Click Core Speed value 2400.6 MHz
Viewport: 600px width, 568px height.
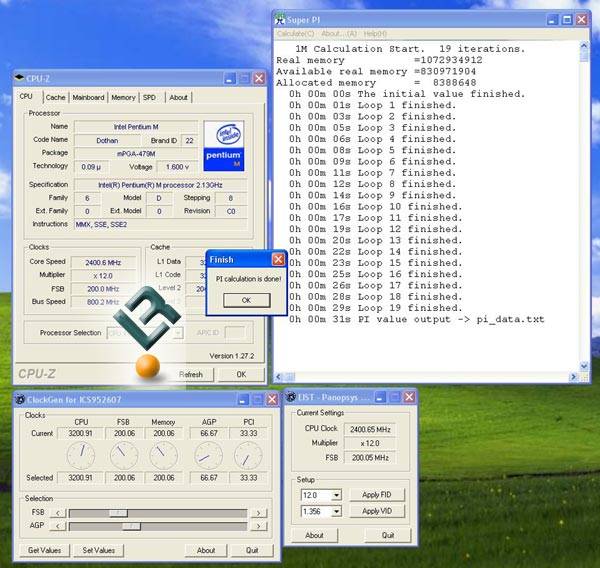point(103,263)
